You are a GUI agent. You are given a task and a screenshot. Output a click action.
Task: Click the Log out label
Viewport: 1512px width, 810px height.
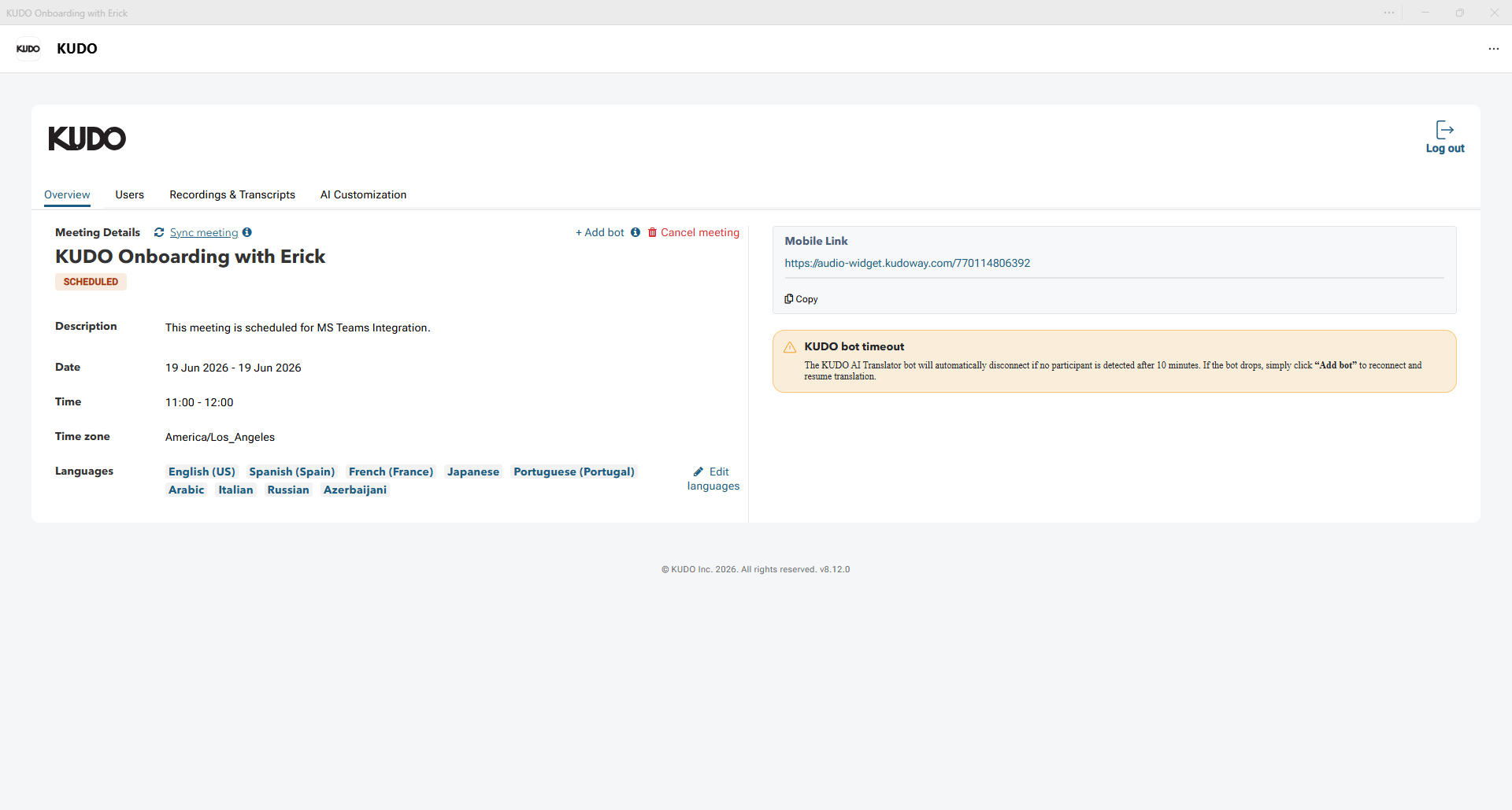point(1445,148)
